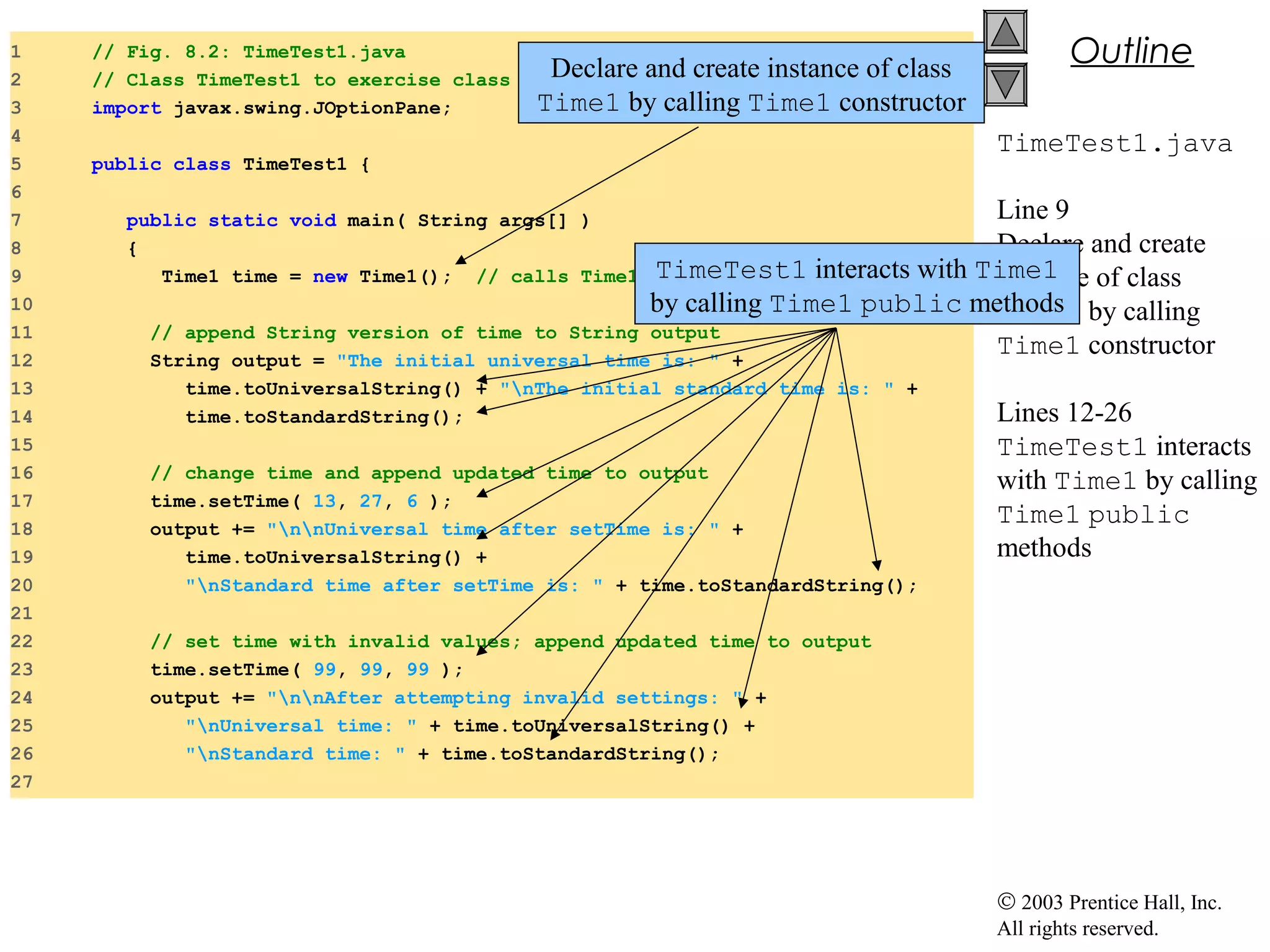
Task: Click the down arrow navigation button
Action: tap(1005, 84)
